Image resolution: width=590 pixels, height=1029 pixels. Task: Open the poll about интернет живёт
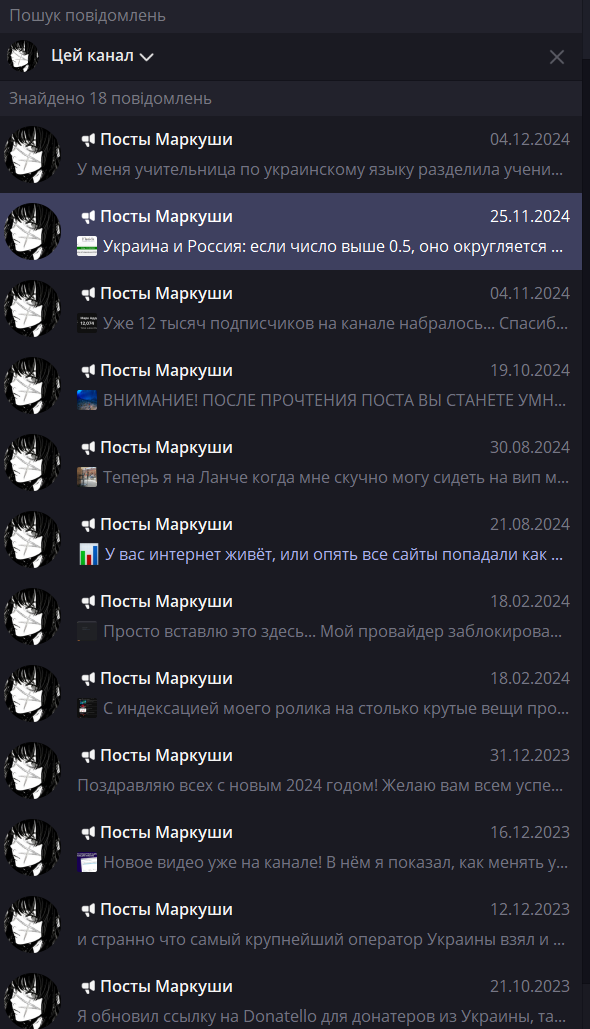(291, 539)
